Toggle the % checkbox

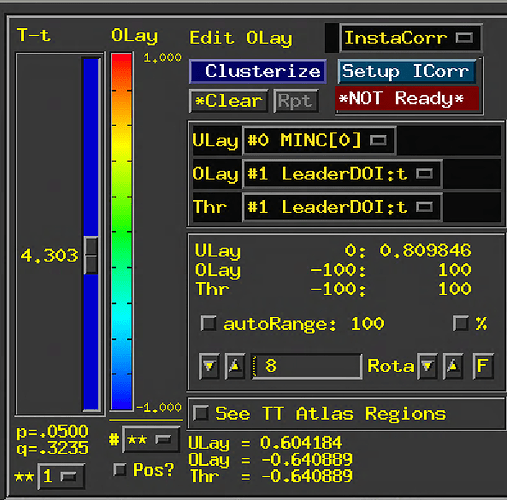[461, 323]
